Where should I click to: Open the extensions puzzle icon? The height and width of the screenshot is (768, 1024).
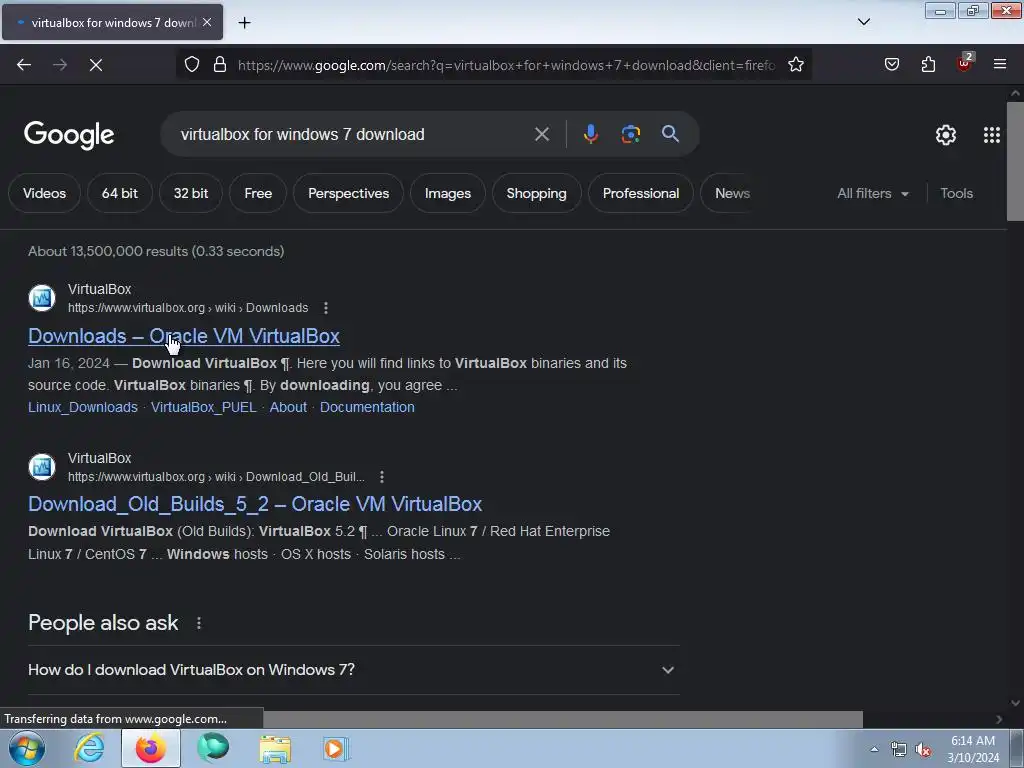pos(928,65)
